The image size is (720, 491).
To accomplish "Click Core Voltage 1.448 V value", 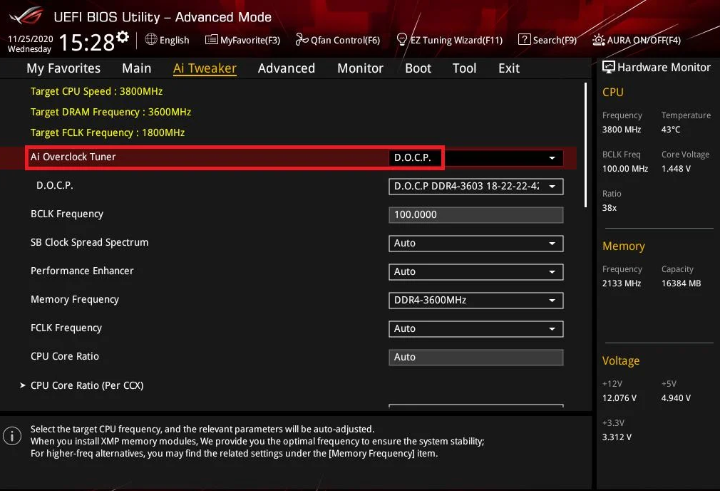I will [x=676, y=169].
